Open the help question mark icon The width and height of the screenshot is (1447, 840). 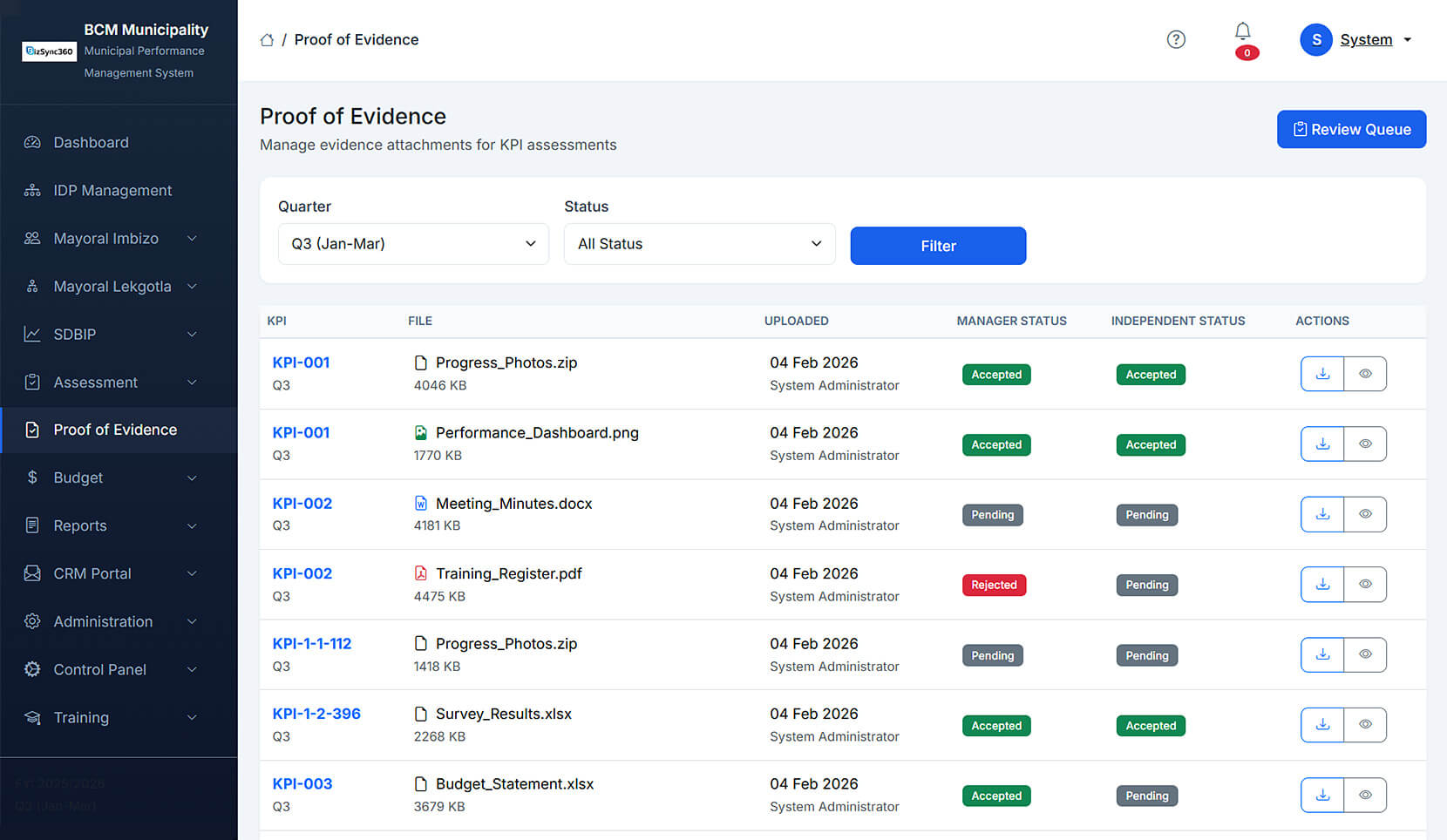(x=1176, y=39)
